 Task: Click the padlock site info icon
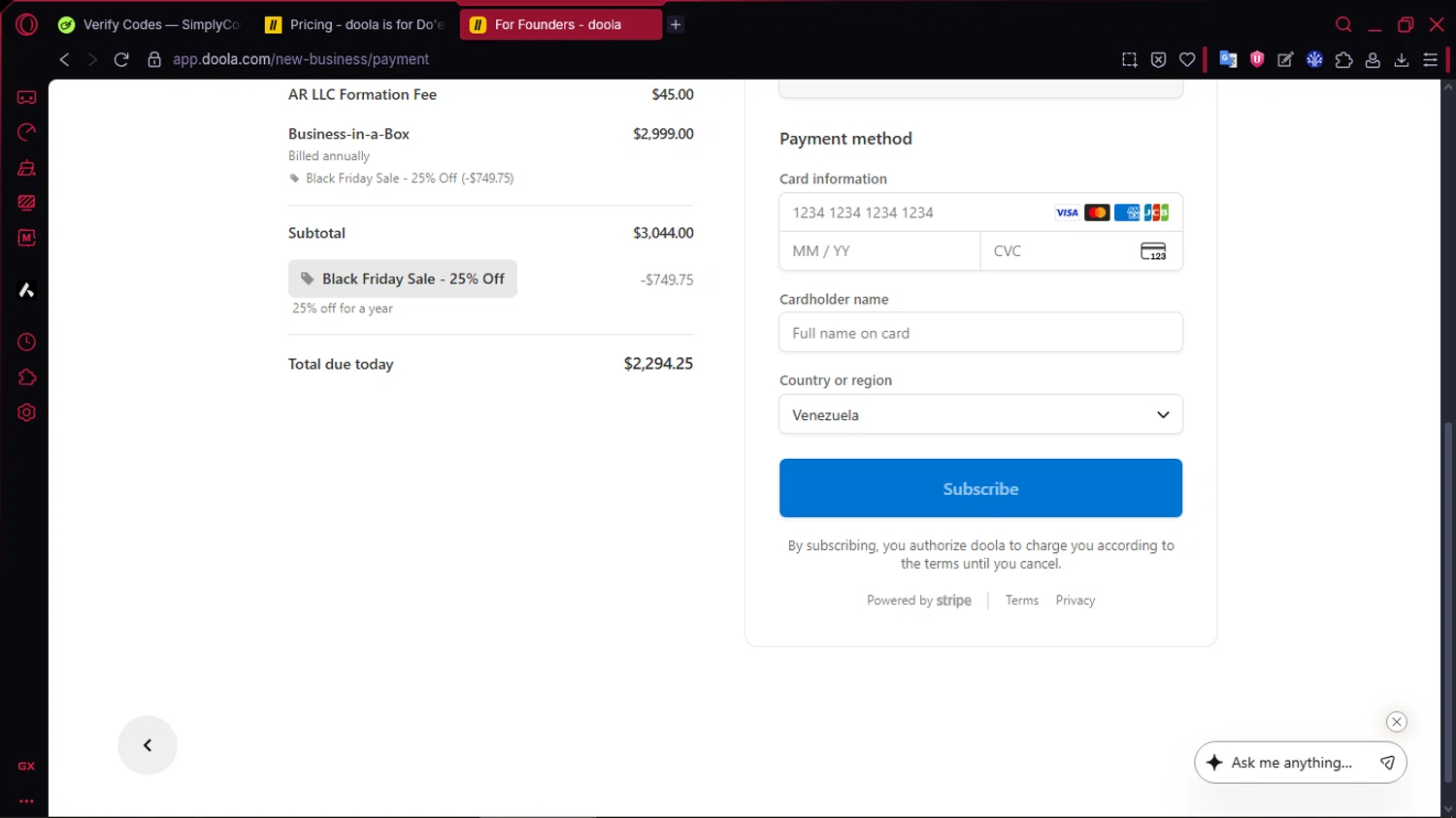click(153, 59)
